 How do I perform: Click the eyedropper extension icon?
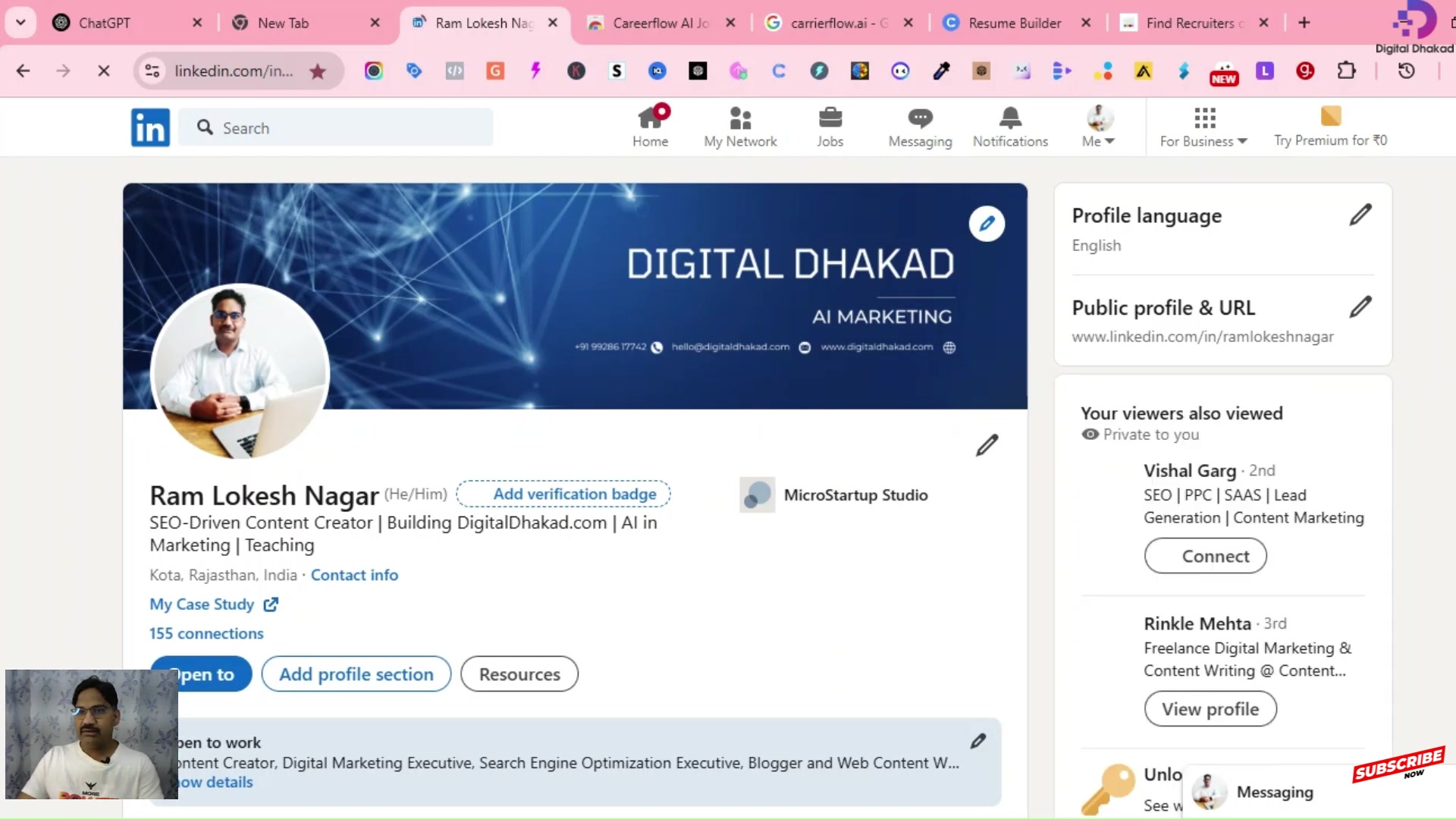[x=941, y=71]
